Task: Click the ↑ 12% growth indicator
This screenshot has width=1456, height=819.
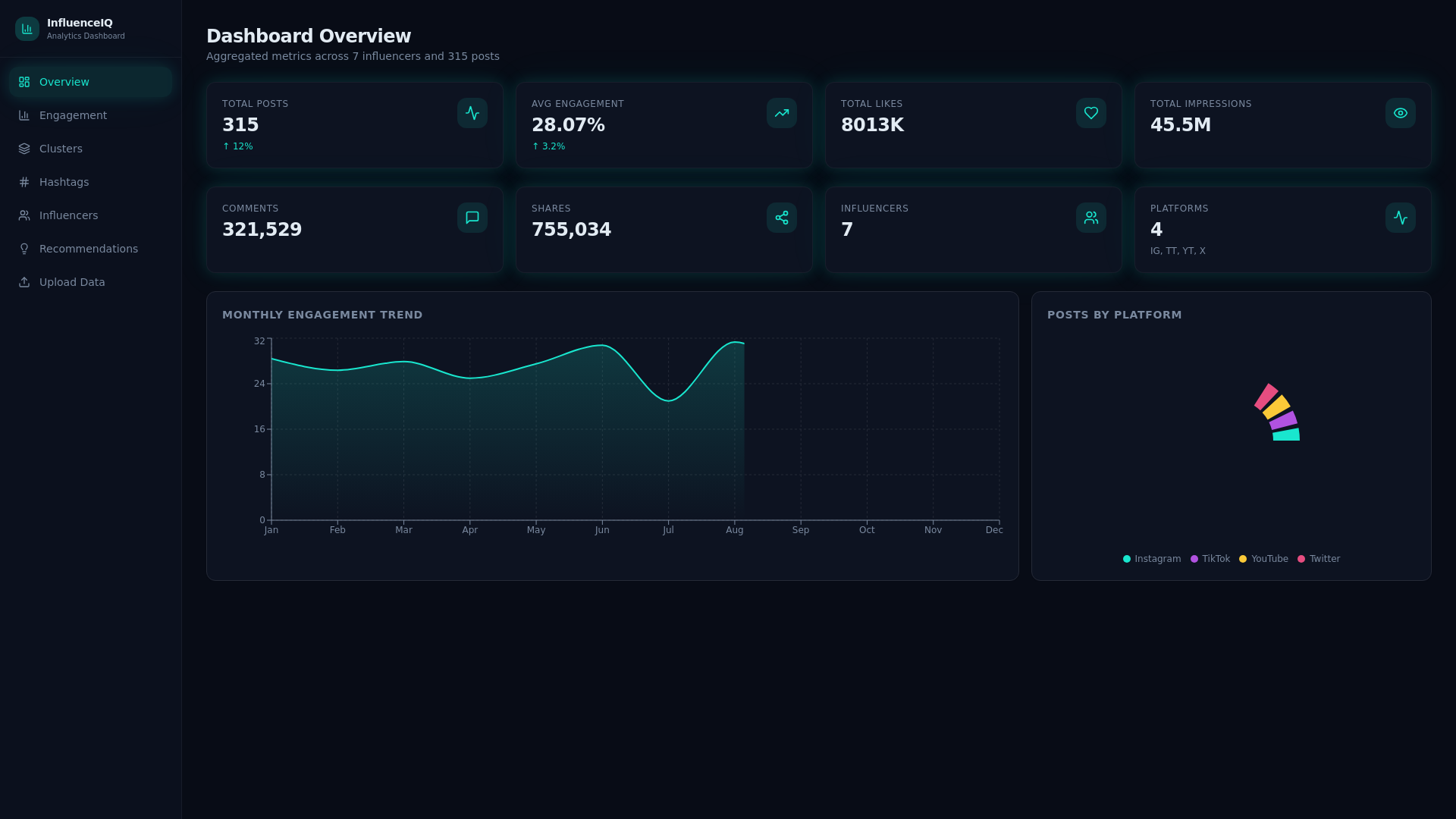Action: click(x=237, y=146)
